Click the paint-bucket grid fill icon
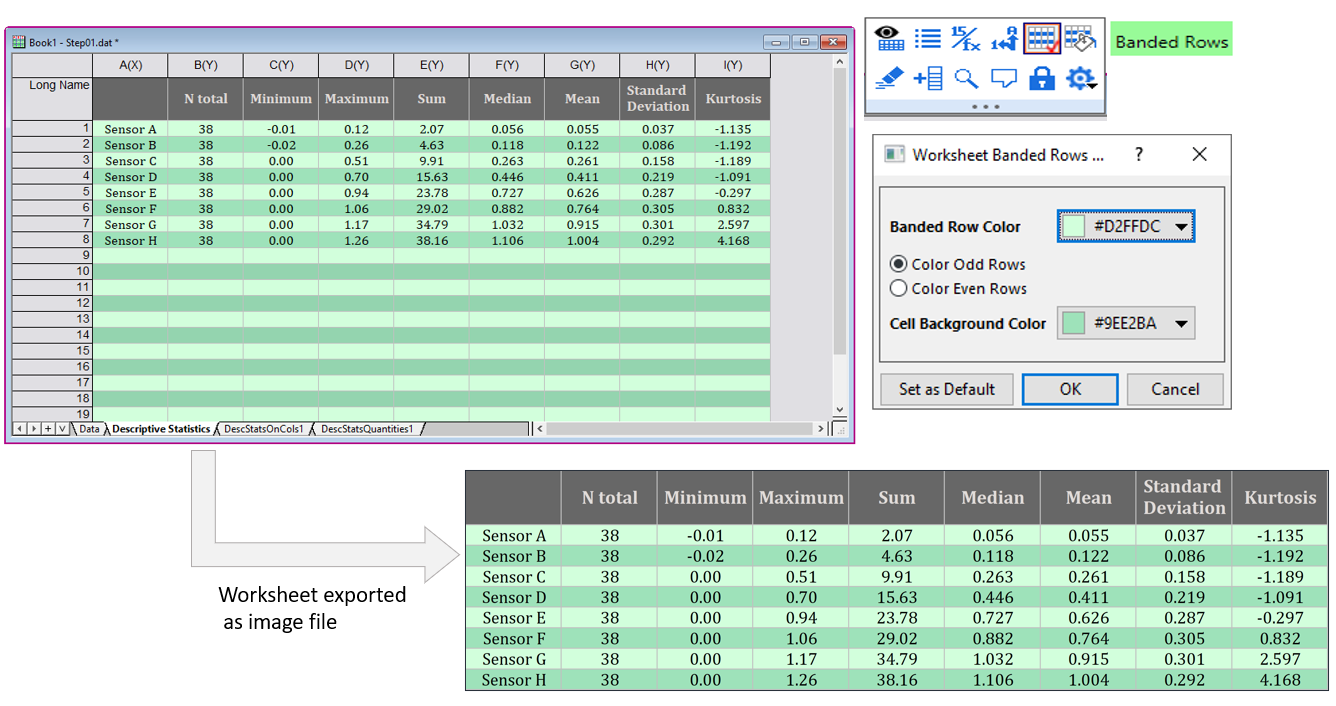1336x706 pixels. [x=1080, y=38]
